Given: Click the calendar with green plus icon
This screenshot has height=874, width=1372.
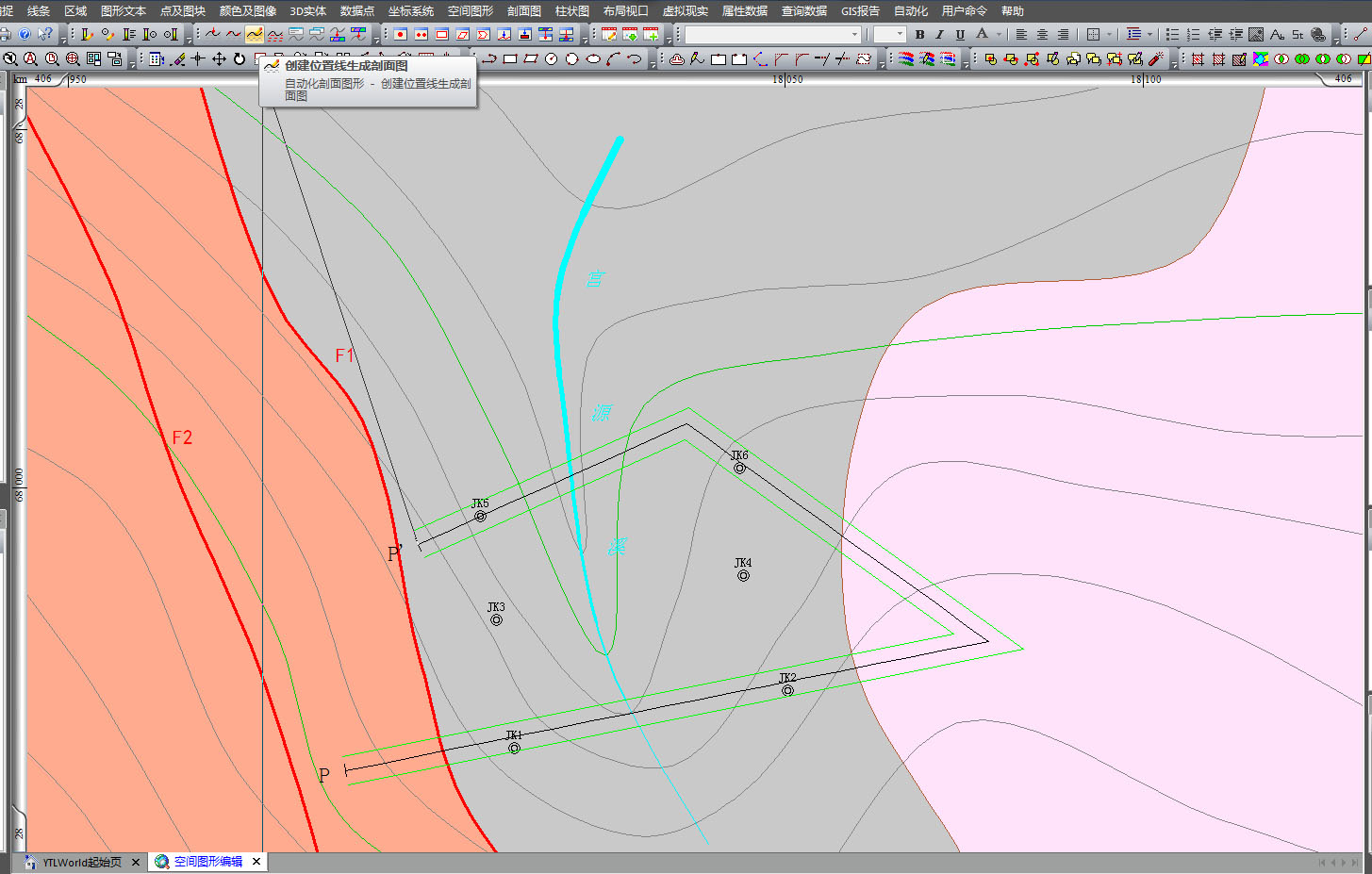Looking at the screenshot, I should [651, 34].
